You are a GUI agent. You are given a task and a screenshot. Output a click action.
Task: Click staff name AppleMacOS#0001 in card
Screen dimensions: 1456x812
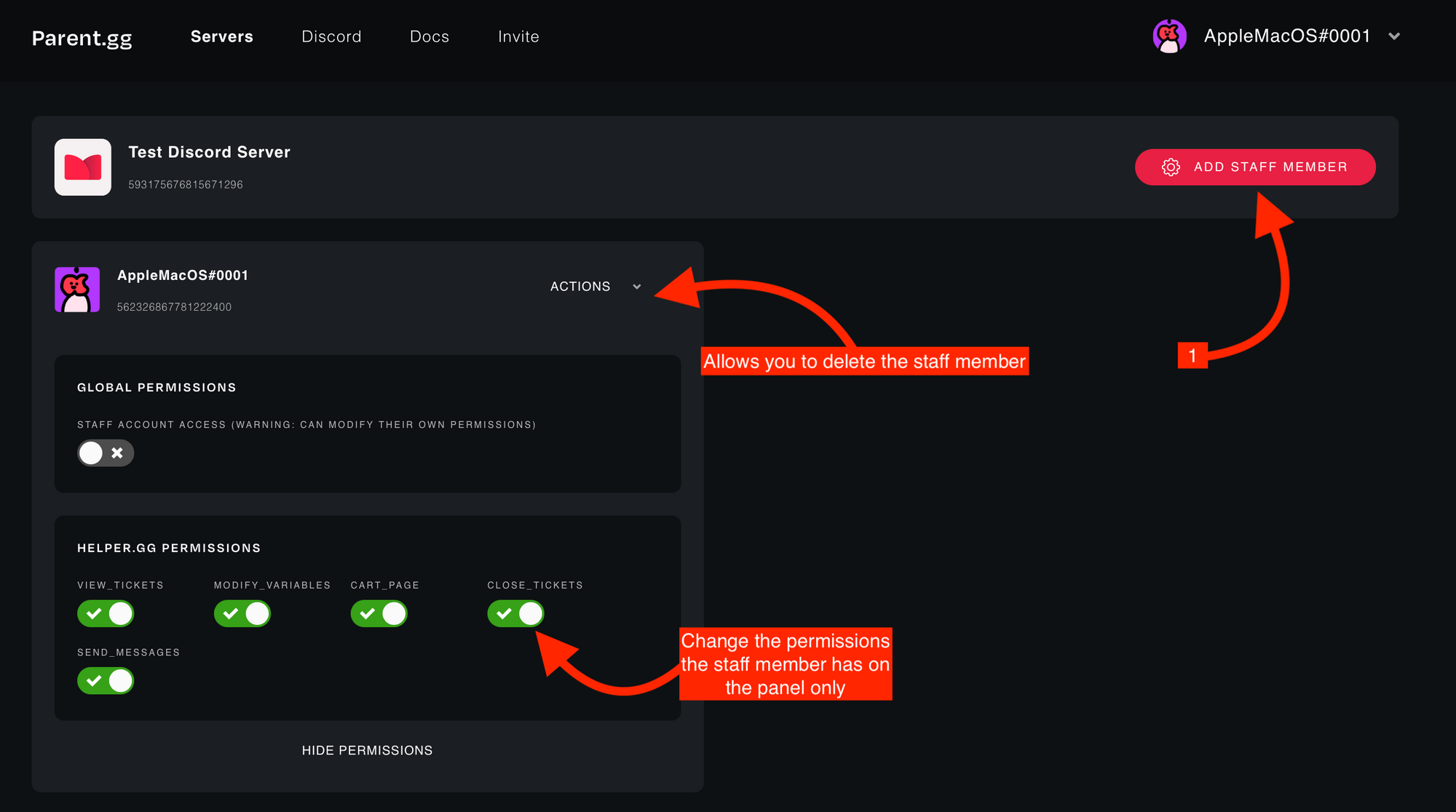(183, 275)
